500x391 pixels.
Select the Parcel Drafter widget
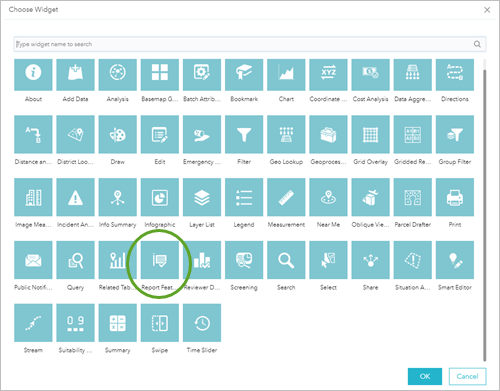(413, 197)
